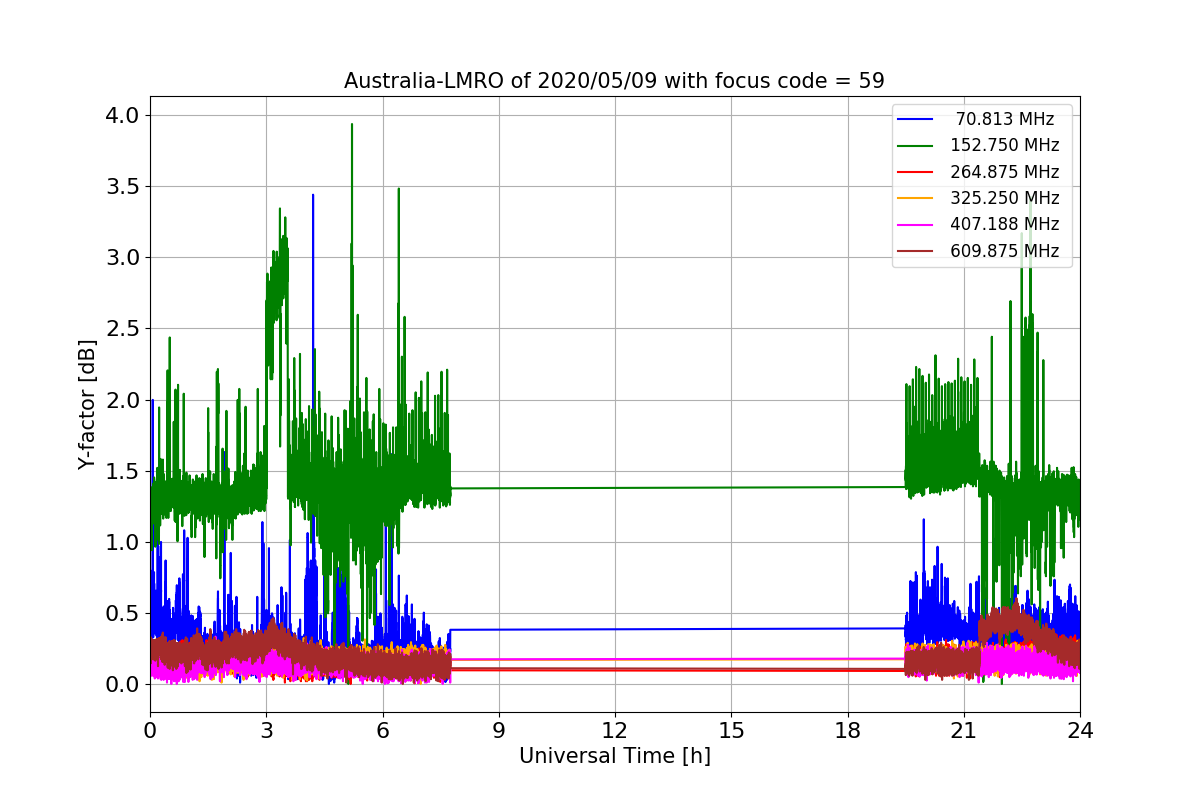Click the y-axis tick label 0.0
This screenshot has width=1200, height=800.
click(x=121, y=685)
